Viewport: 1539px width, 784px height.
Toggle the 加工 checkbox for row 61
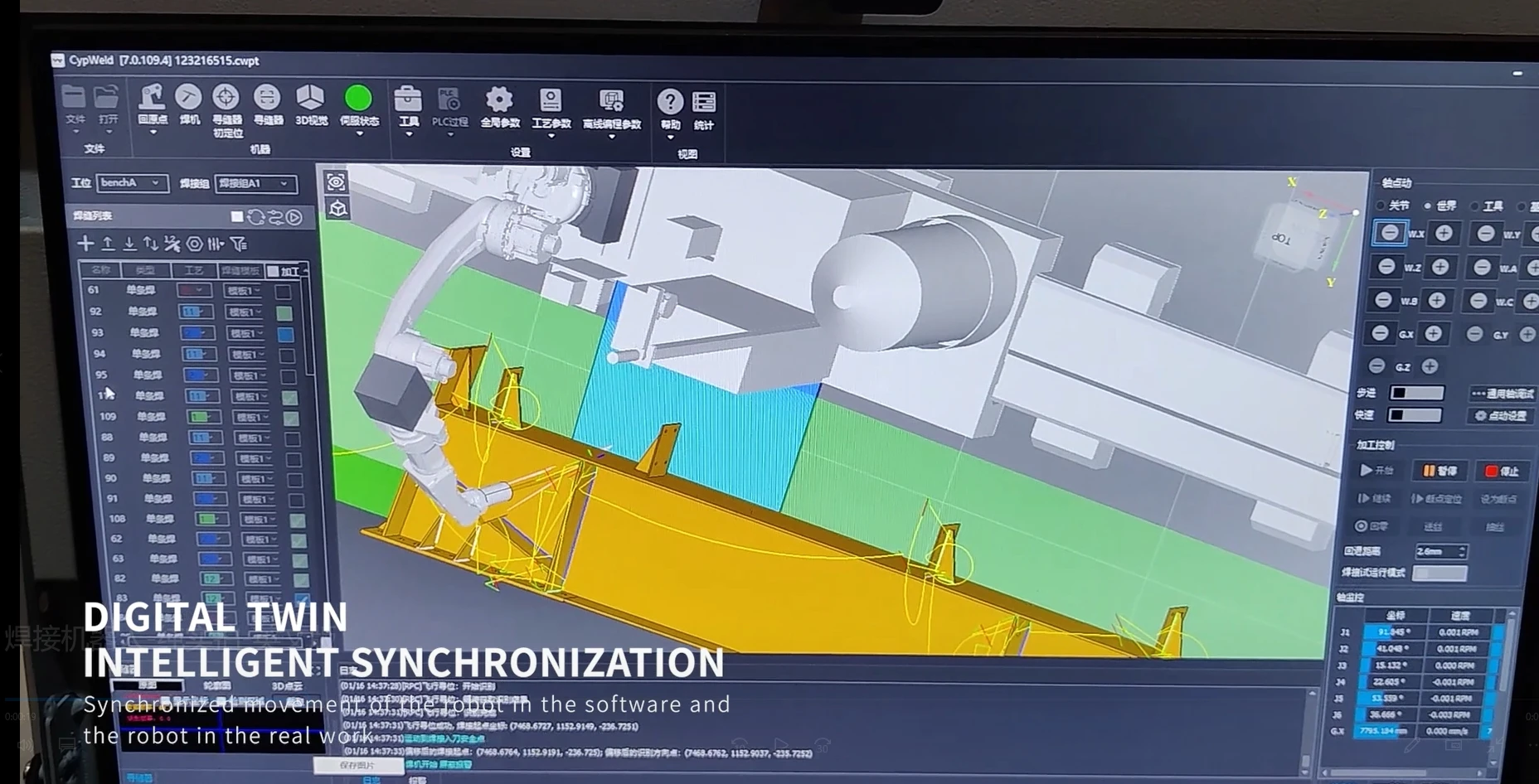(x=284, y=292)
